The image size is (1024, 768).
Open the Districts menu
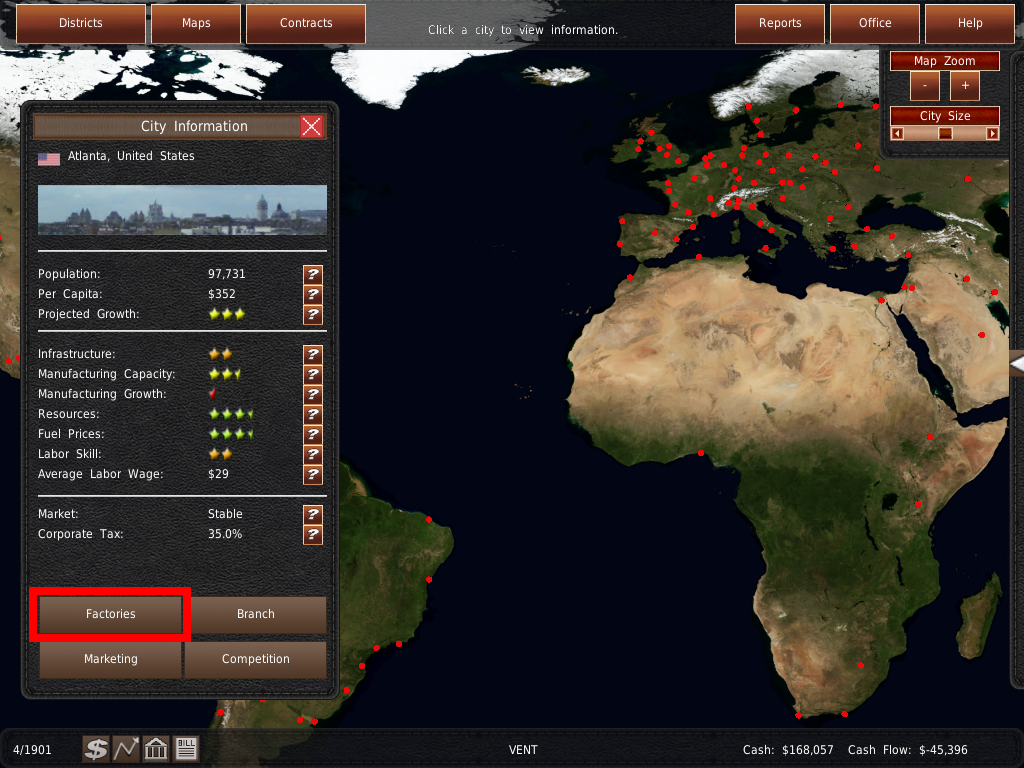pyautogui.click(x=81, y=23)
